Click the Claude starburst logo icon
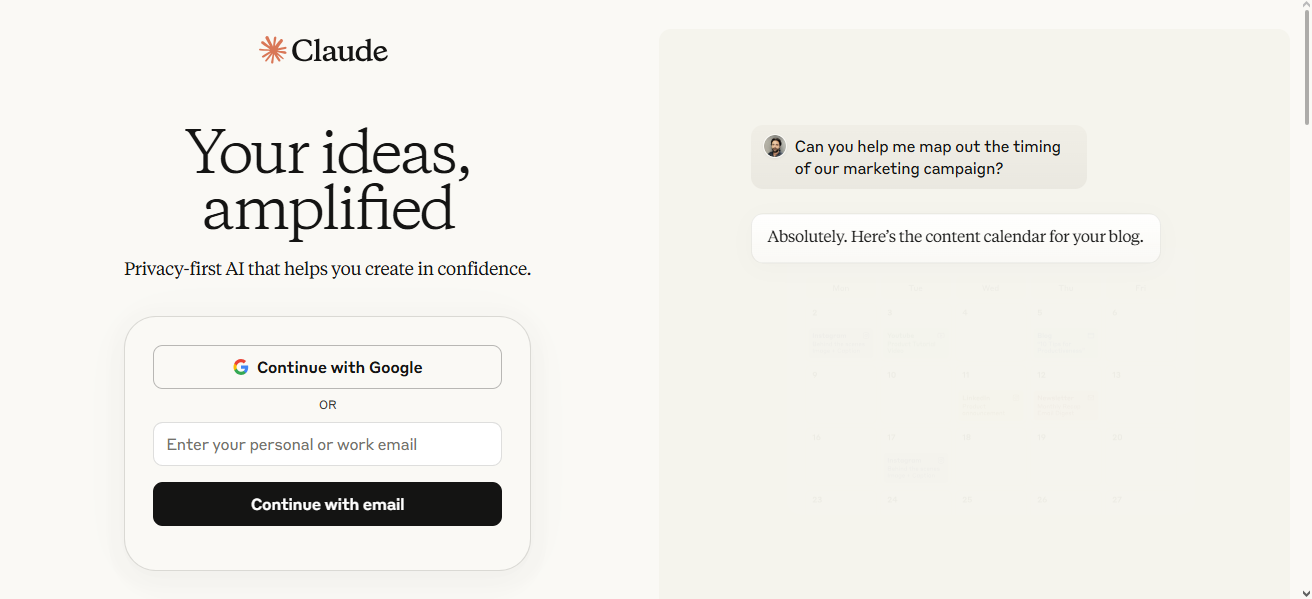The image size is (1312, 599). 273,50
